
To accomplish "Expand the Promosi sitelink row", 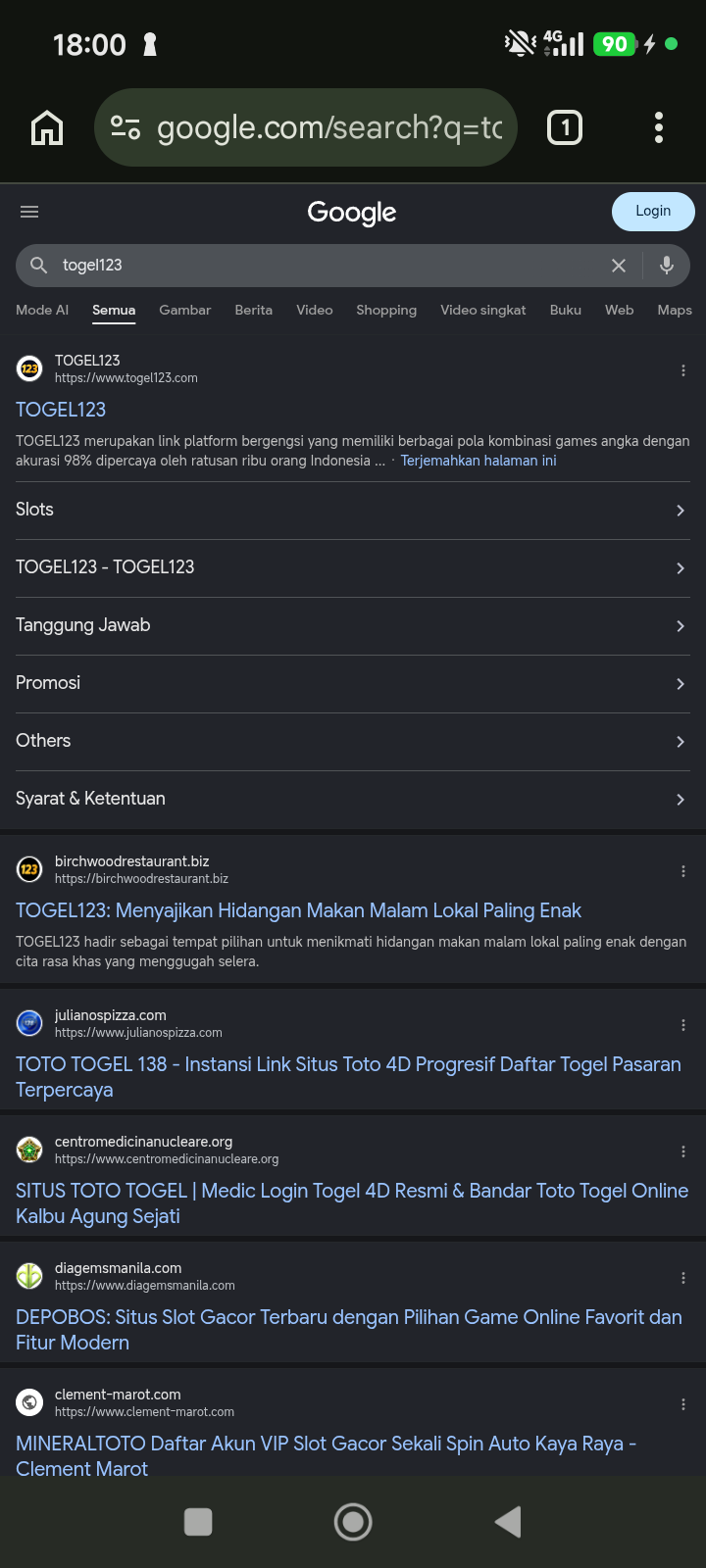I will (353, 683).
